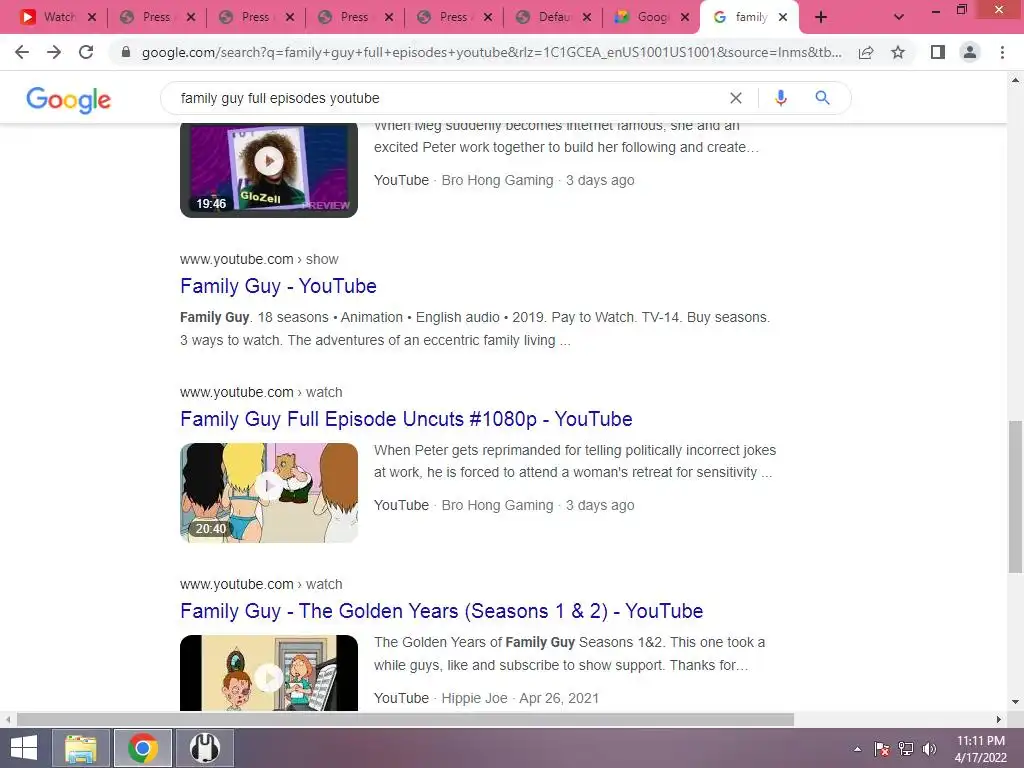This screenshot has height=768, width=1024.
Task: Open the Chrome three-dot menu
Action: click(1002, 52)
